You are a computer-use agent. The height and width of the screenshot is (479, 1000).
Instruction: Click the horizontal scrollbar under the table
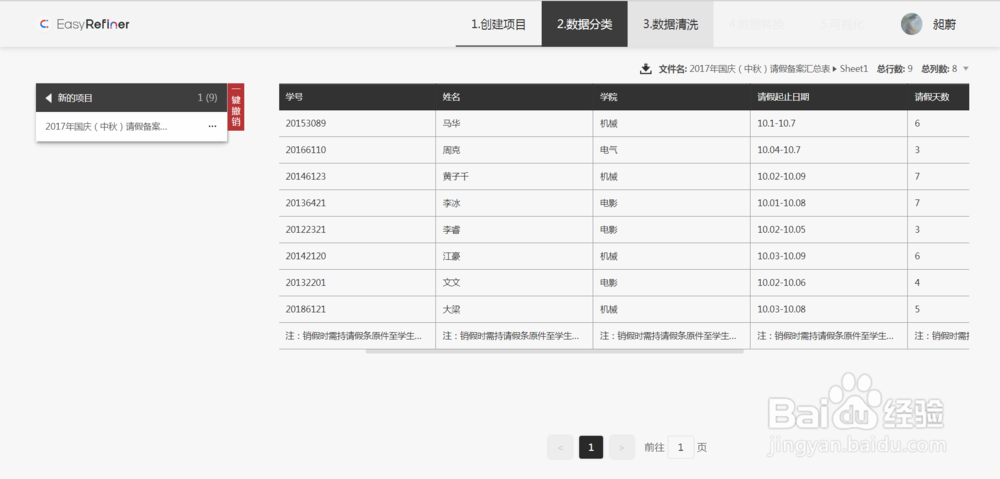554,351
